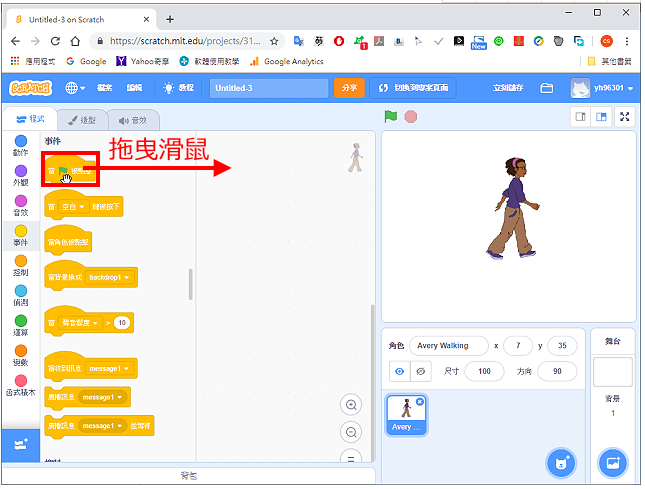Select the purple Looks category circle
Screen dimensions: 645x489
21,171
